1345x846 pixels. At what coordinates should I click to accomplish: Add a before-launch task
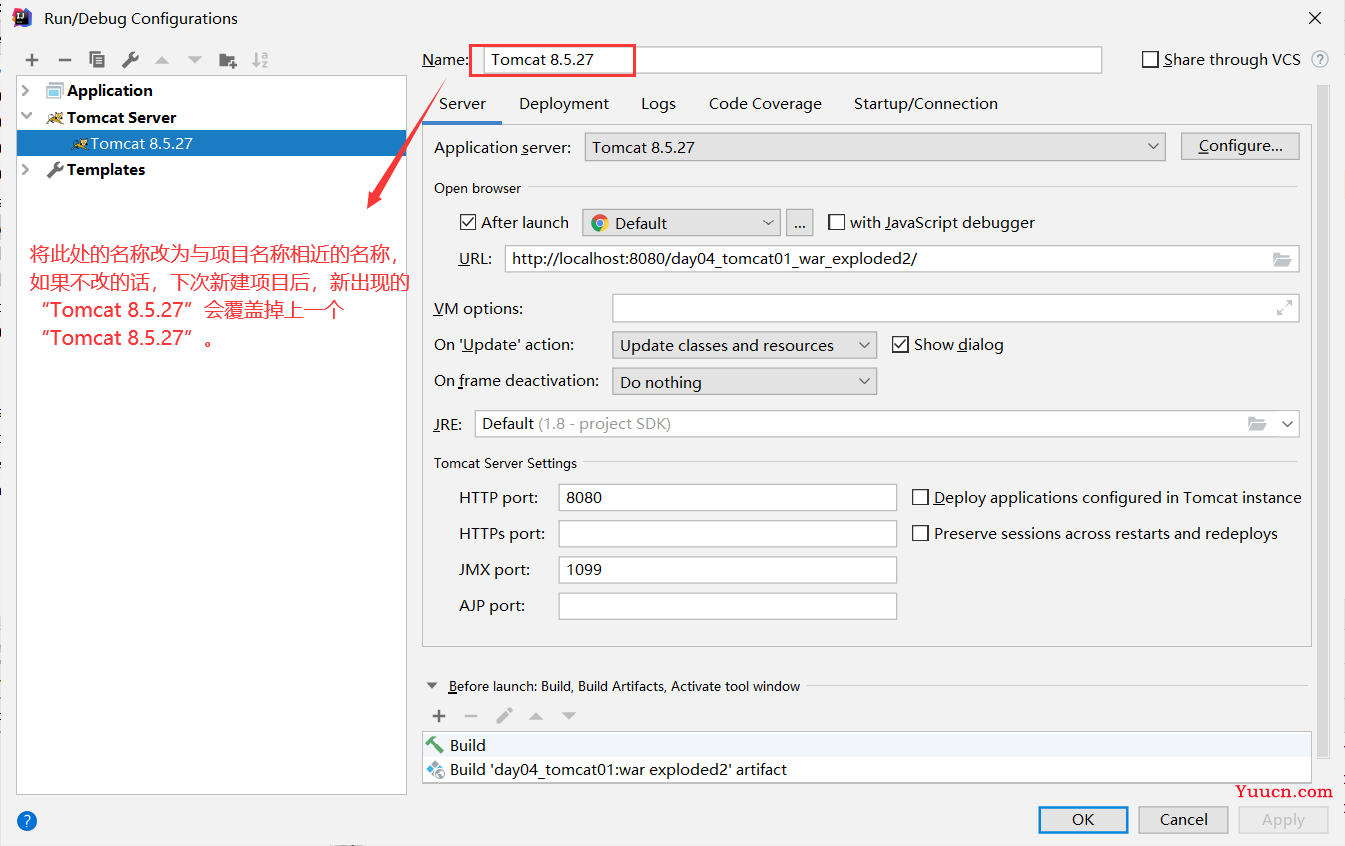click(x=438, y=716)
